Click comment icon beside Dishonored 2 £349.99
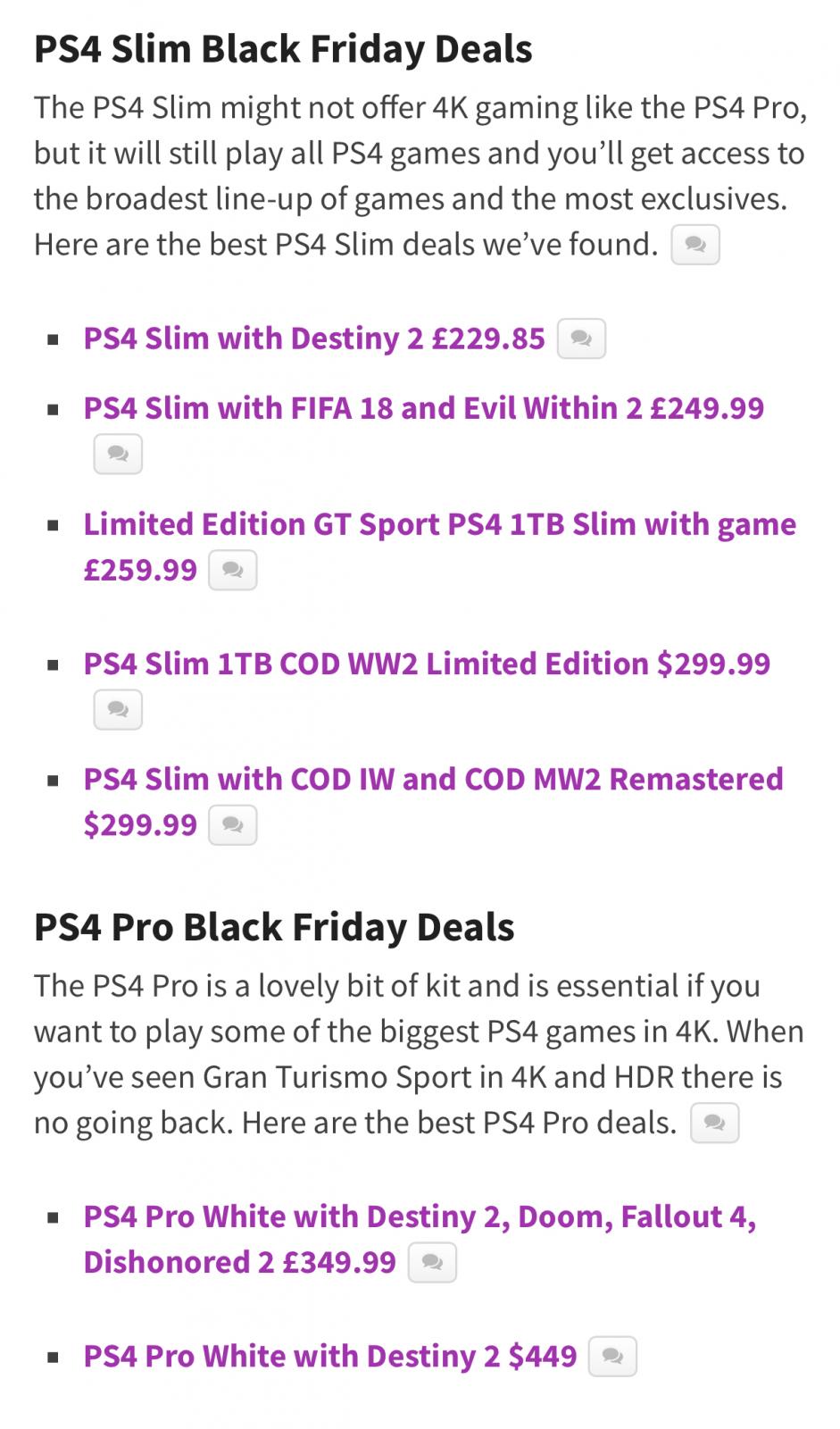The width and height of the screenshot is (840, 1429). [x=432, y=1263]
